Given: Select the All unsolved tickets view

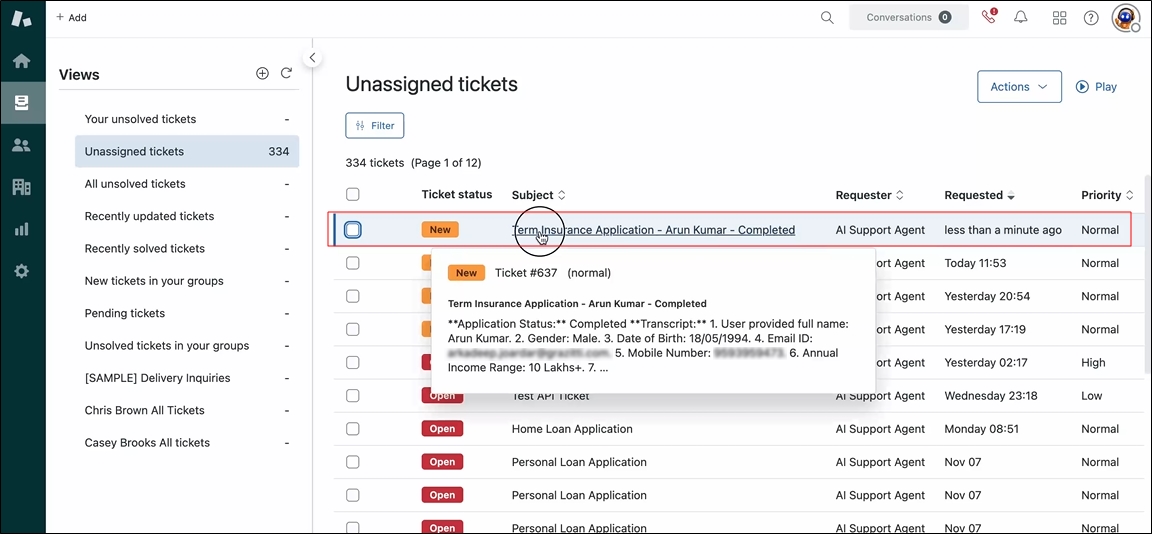Looking at the screenshot, I should click(x=135, y=184).
